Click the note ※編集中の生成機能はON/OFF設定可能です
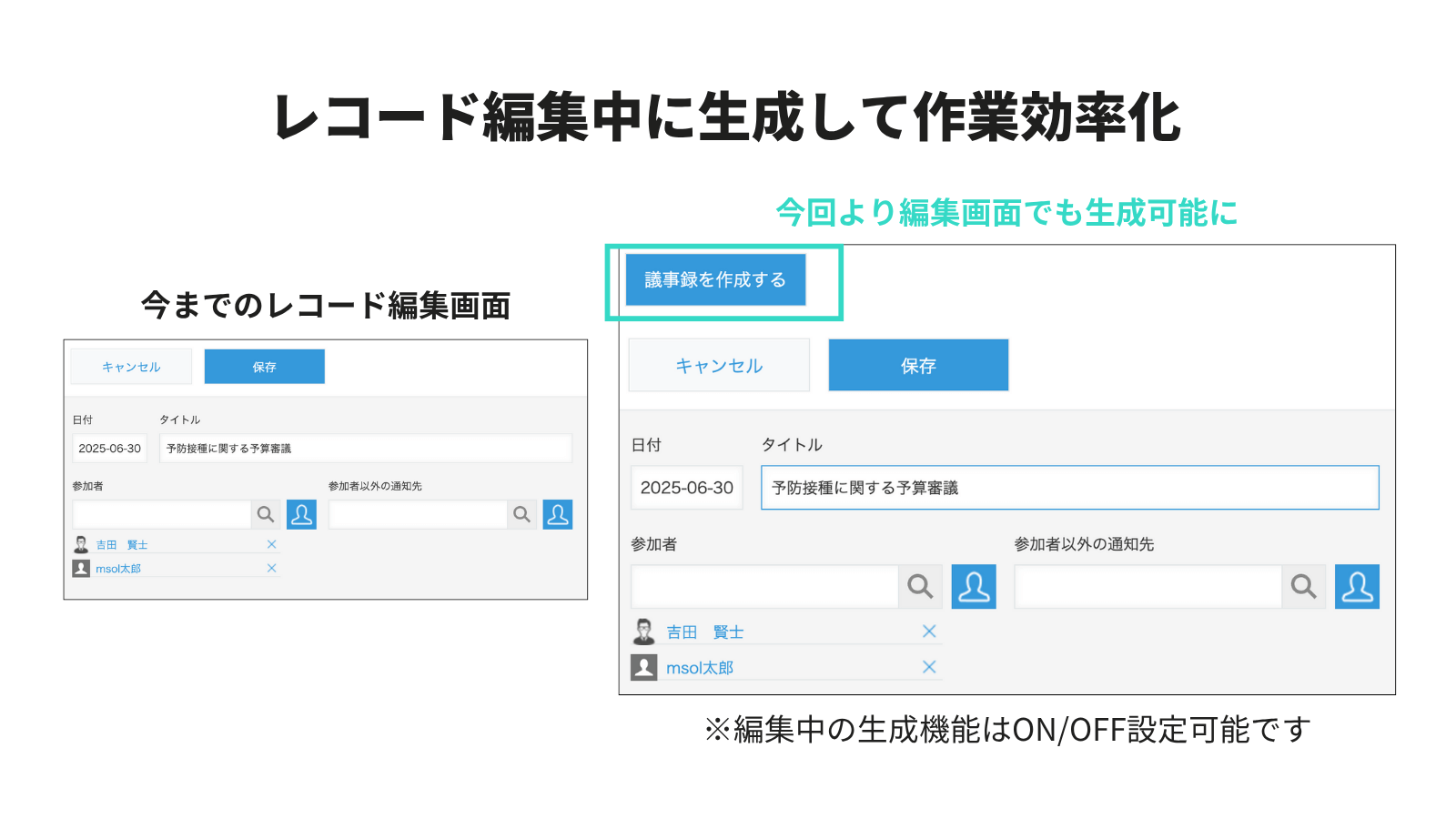This screenshot has width=1456, height=819. [x=1007, y=729]
